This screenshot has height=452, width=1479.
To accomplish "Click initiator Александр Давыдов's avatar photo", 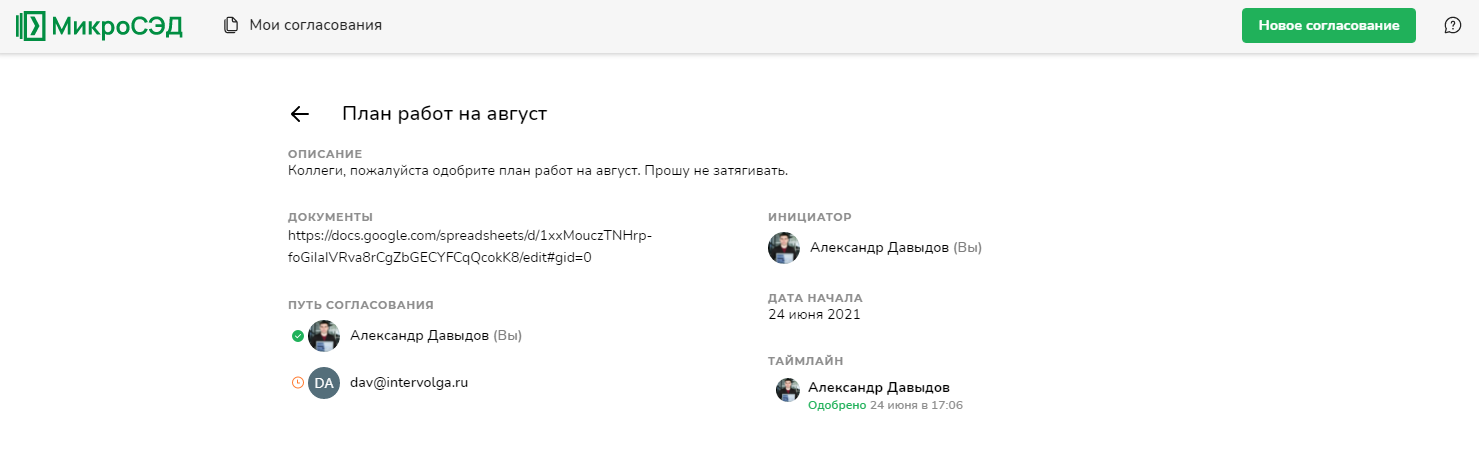I will (783, 248).
